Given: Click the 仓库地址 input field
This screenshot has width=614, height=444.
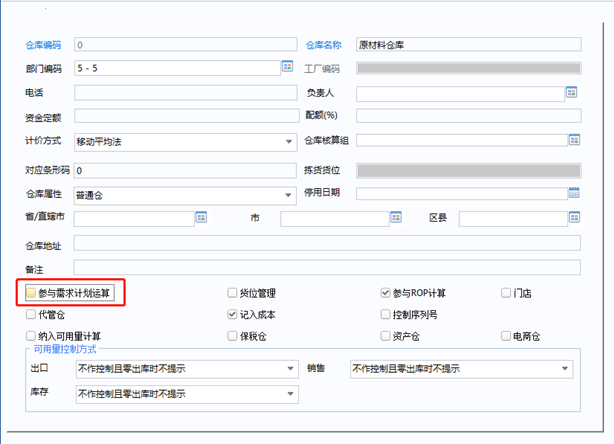Looking at the screenshot, I should [x=327, y=243].
